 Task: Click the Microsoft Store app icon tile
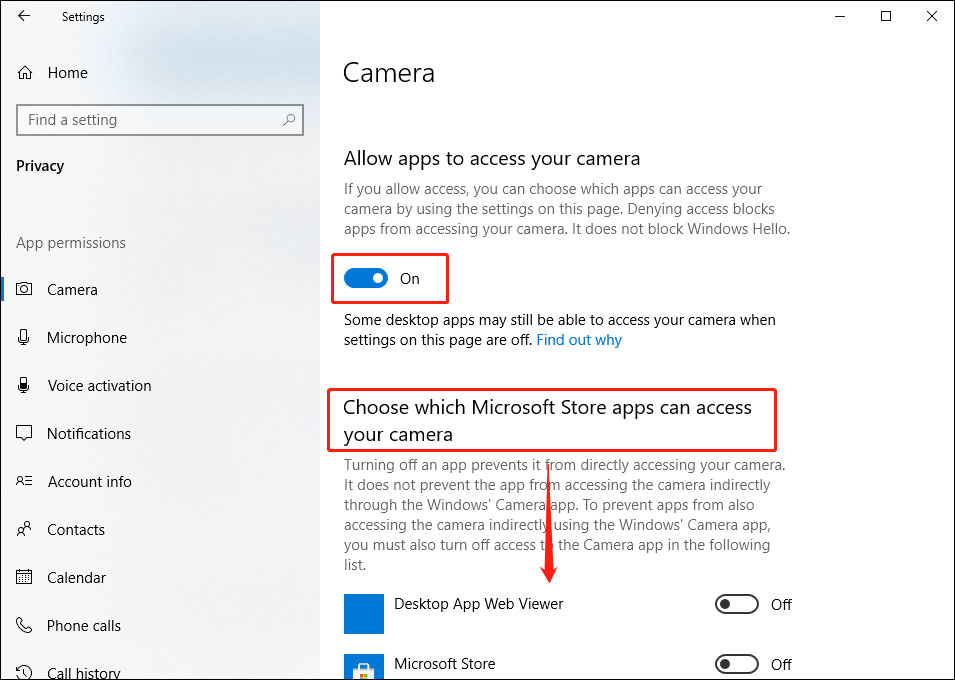click(x=363, y=666)
